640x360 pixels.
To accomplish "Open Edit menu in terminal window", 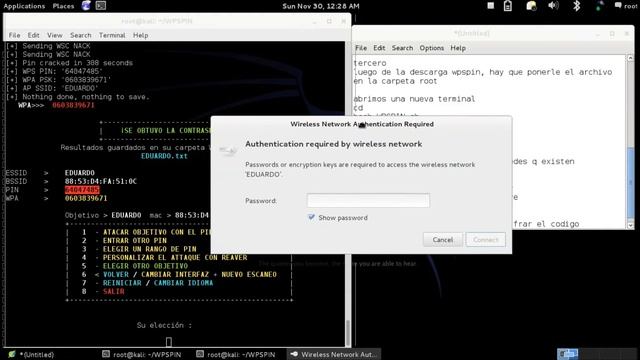I will [x=33, y=35].
